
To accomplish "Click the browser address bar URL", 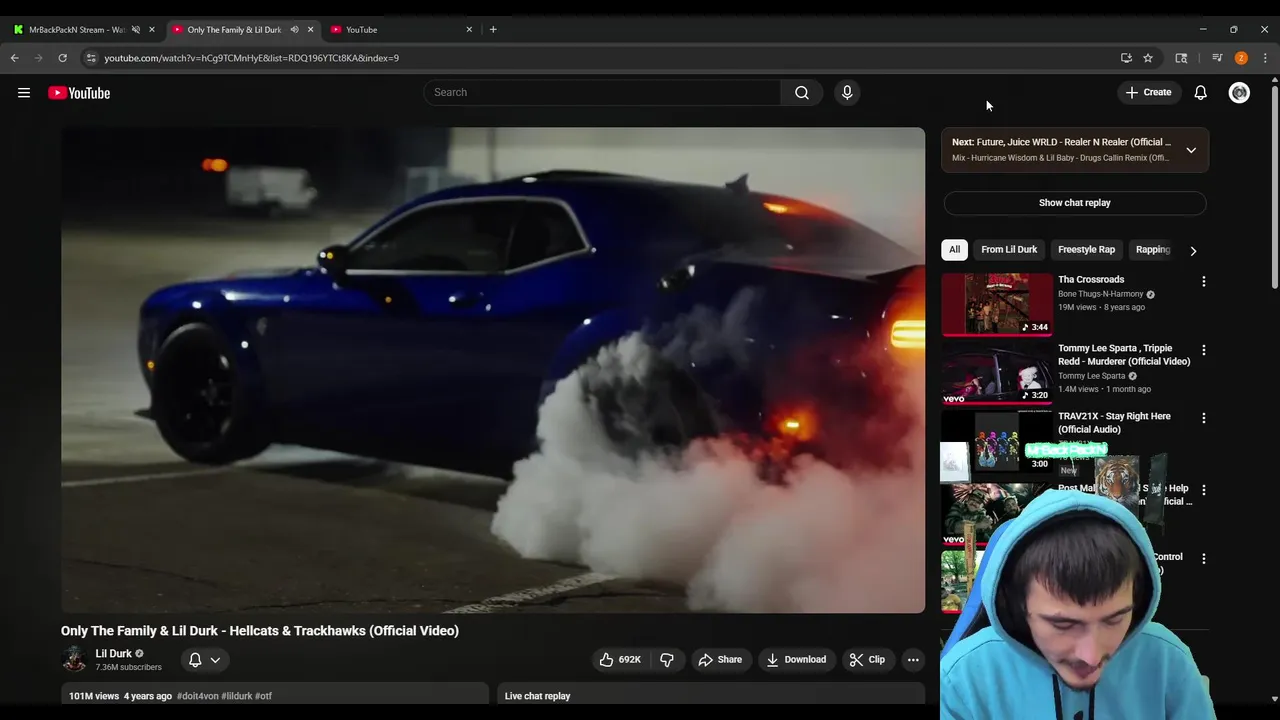I will [x=251, y=58].
